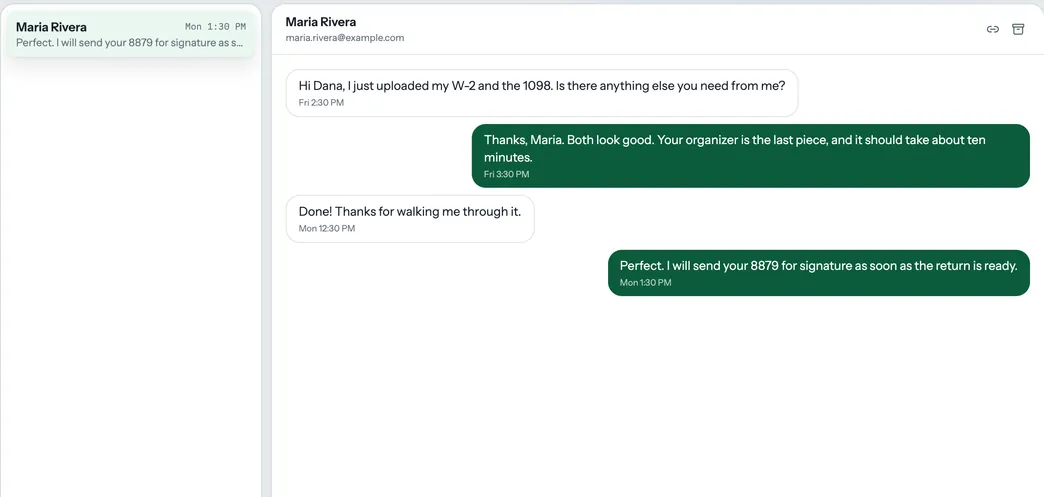The height and width of the screenshot is (497, 1044).
Task: Click the copy link icon in conversation header
Action: 992,29
